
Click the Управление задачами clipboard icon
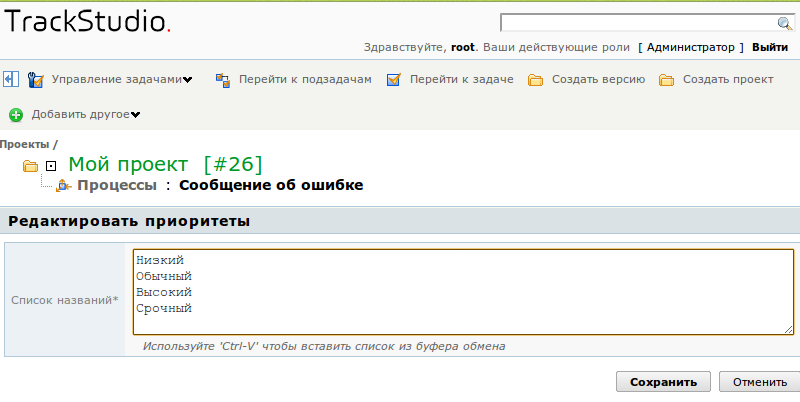point(36,80)
